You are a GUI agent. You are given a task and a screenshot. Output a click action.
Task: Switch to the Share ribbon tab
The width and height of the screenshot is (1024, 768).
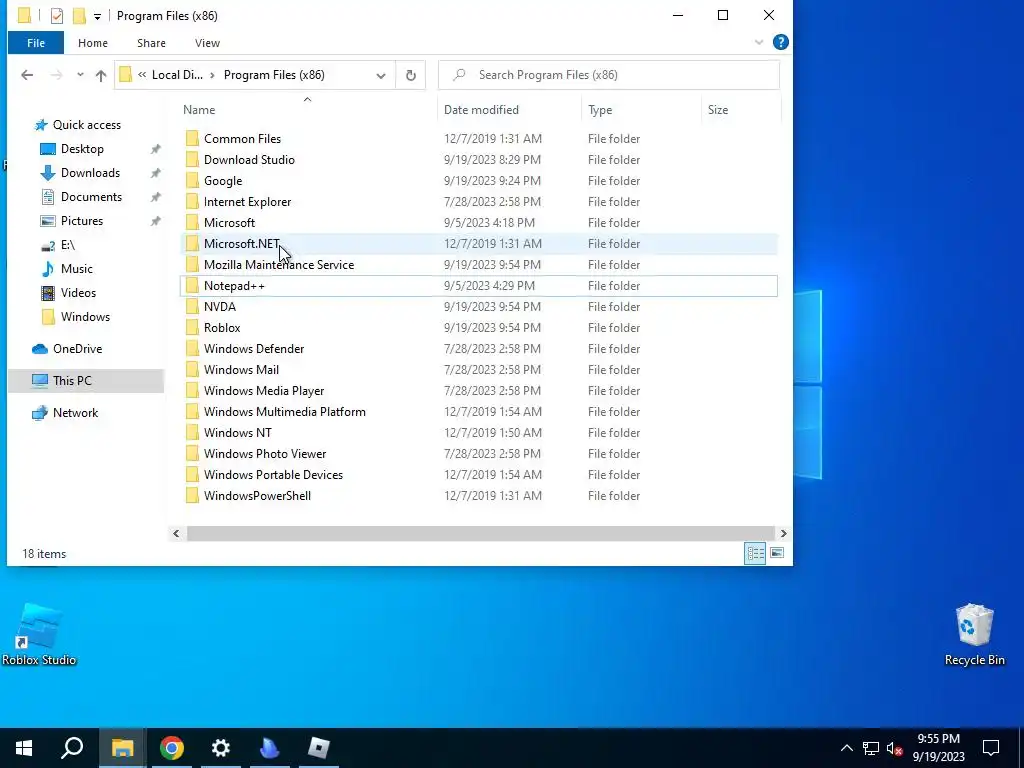[151, 43]
